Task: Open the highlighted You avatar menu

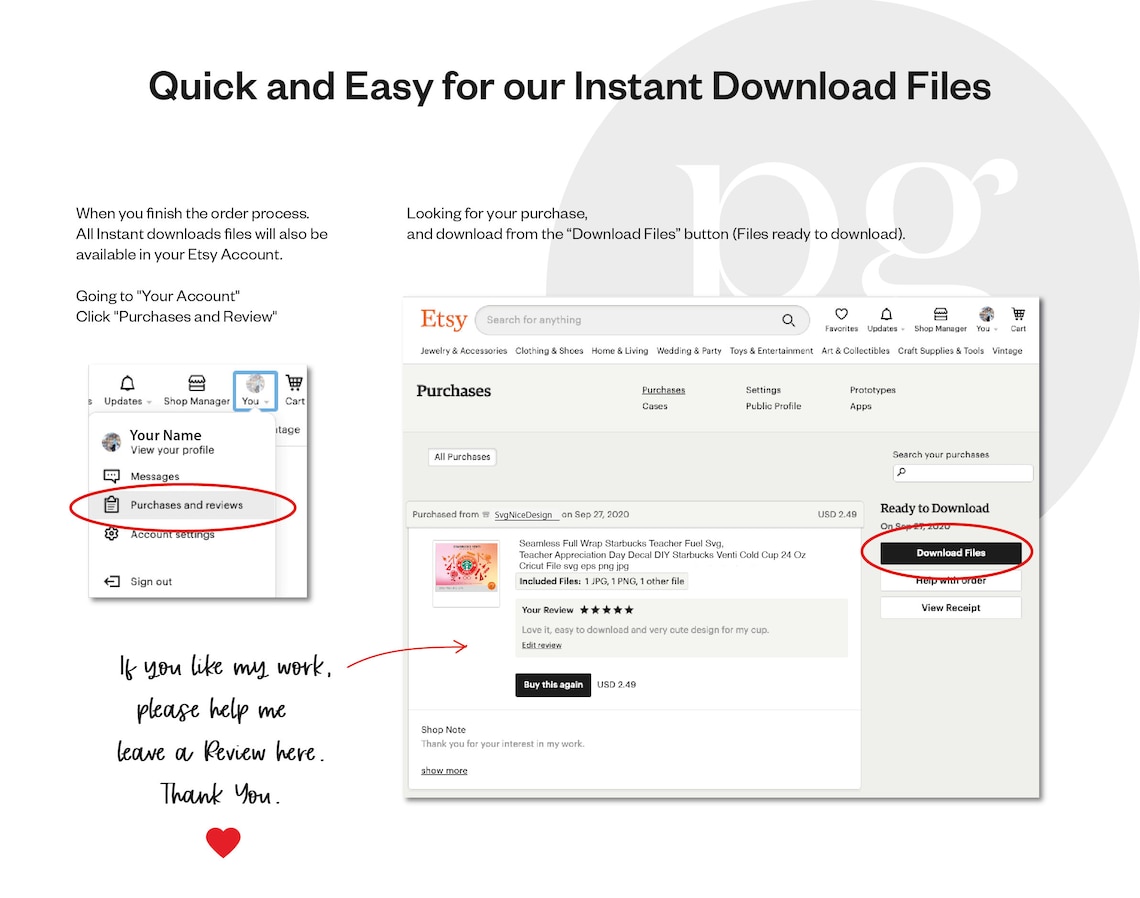Action: point(255,390)
